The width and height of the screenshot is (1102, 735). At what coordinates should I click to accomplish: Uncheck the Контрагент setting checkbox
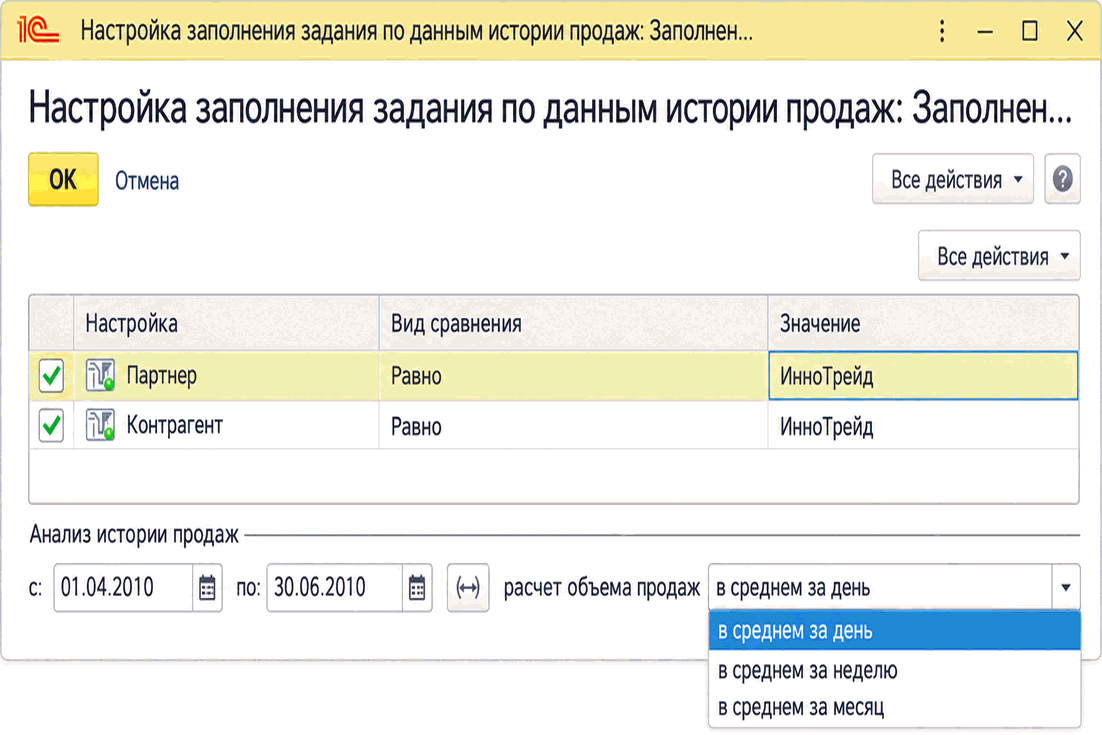[x=51, y=426]
